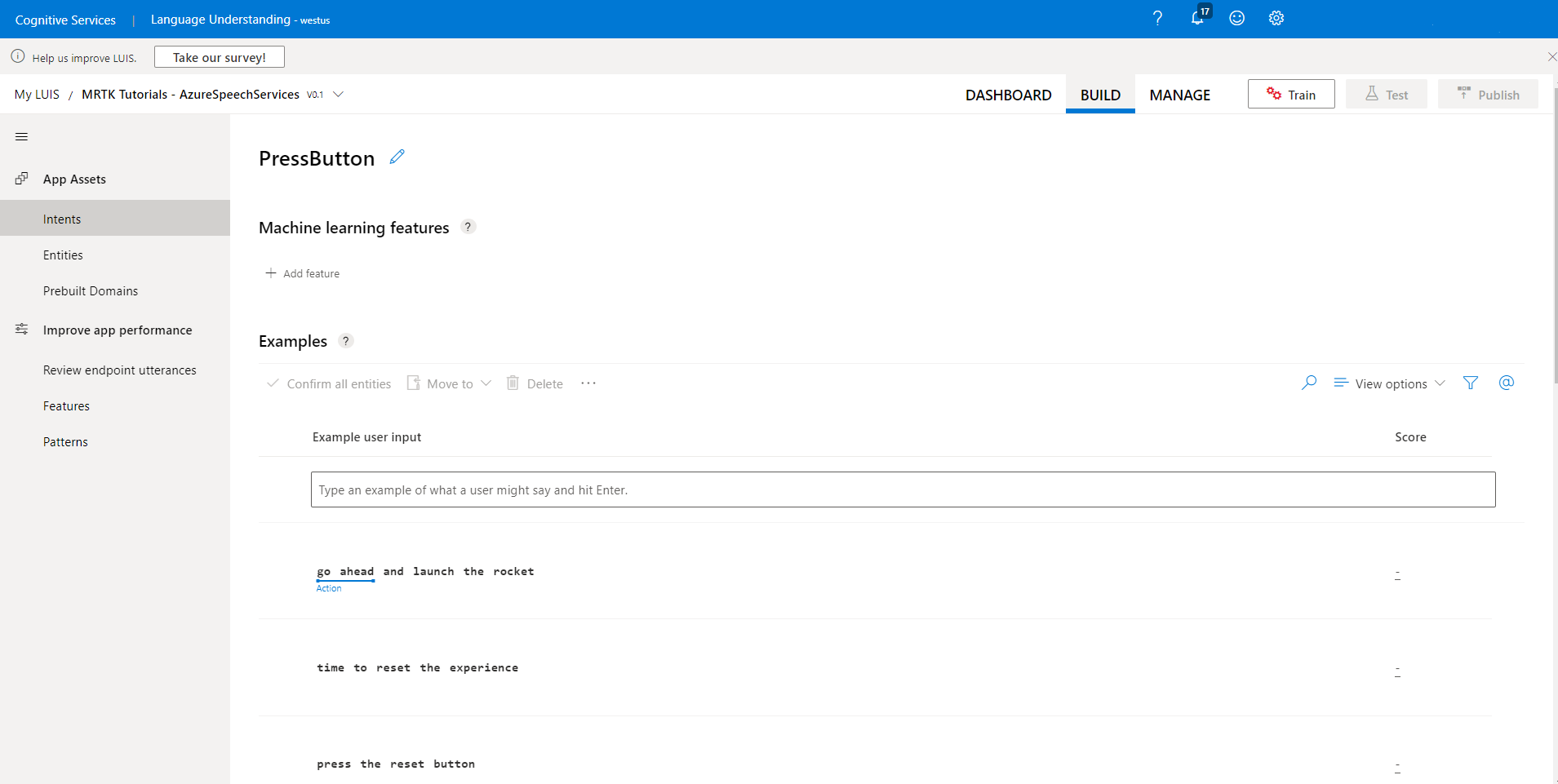Dismiss the survey banner with the X
Screen dimensions: 1558x784
coord(1551,56)
